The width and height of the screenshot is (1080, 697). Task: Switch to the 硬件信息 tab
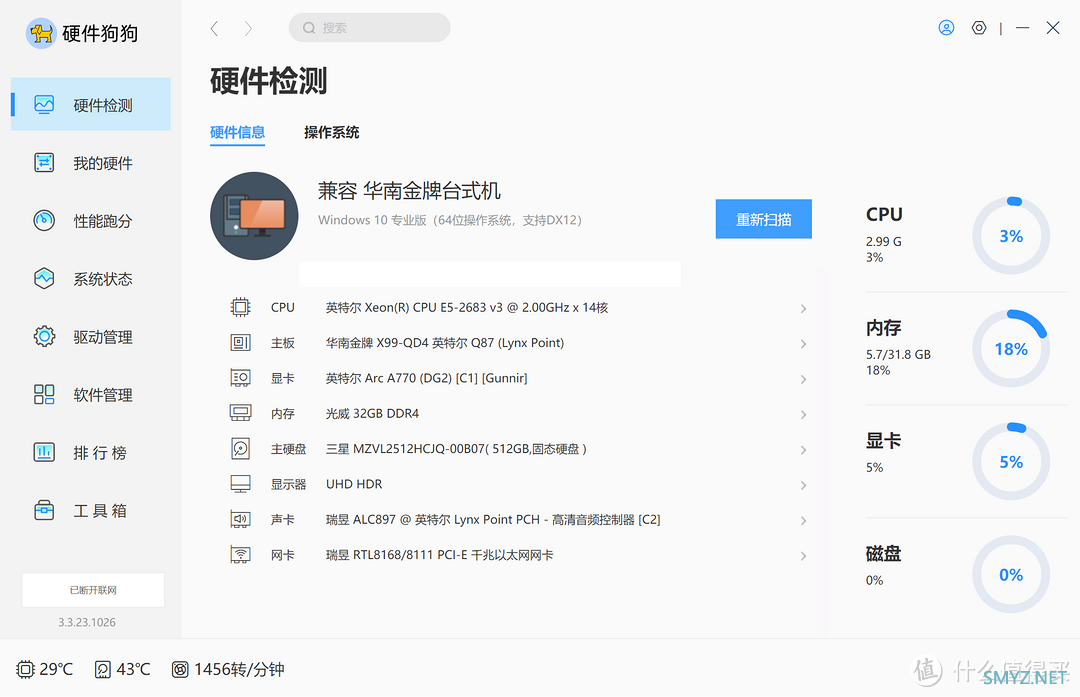point(237,132)
